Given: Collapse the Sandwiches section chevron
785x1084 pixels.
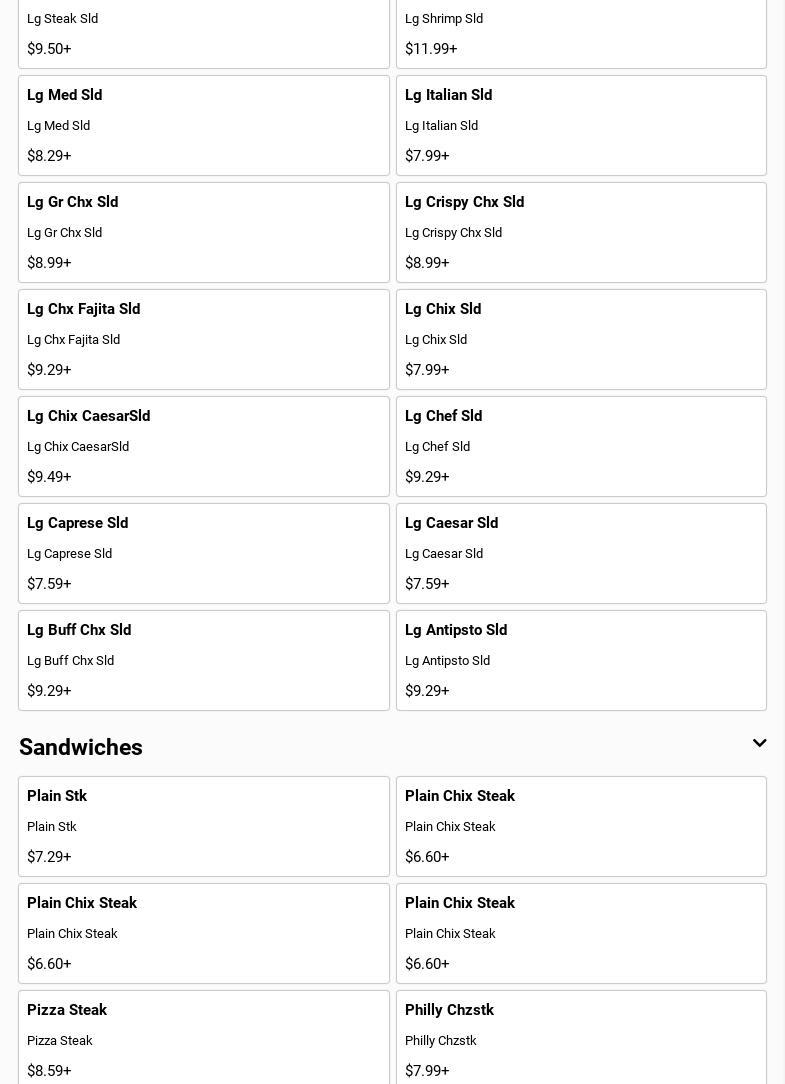Looking at the screenshot, I should pos(759,744).
